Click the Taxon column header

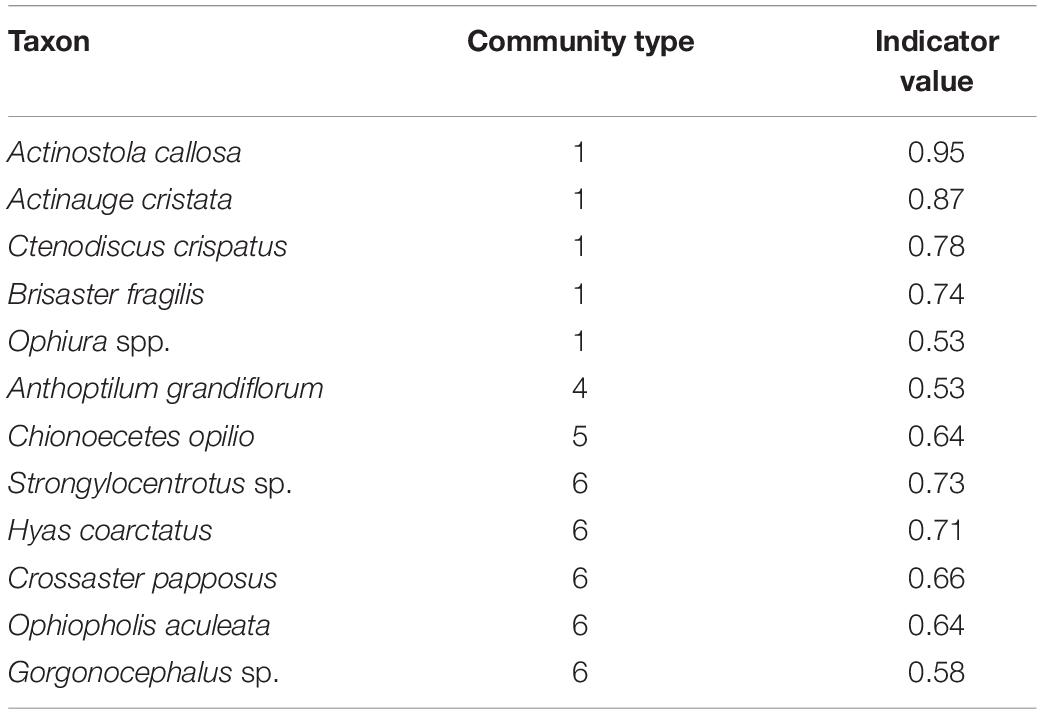point(49,42)
